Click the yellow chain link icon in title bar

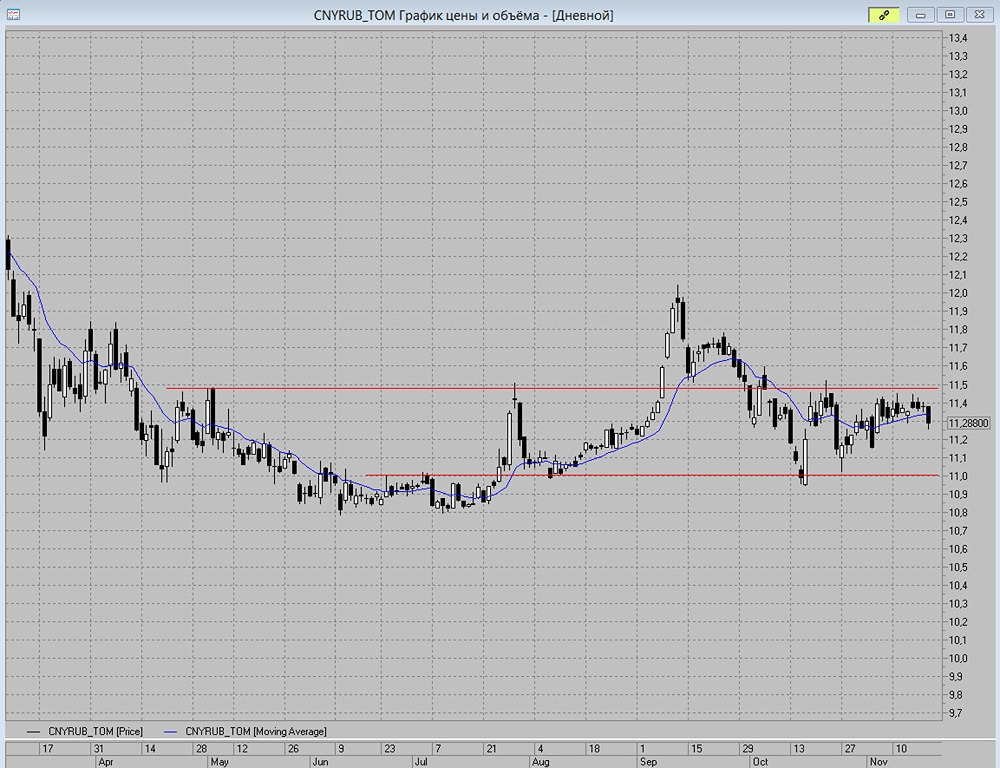coord(884,14)
